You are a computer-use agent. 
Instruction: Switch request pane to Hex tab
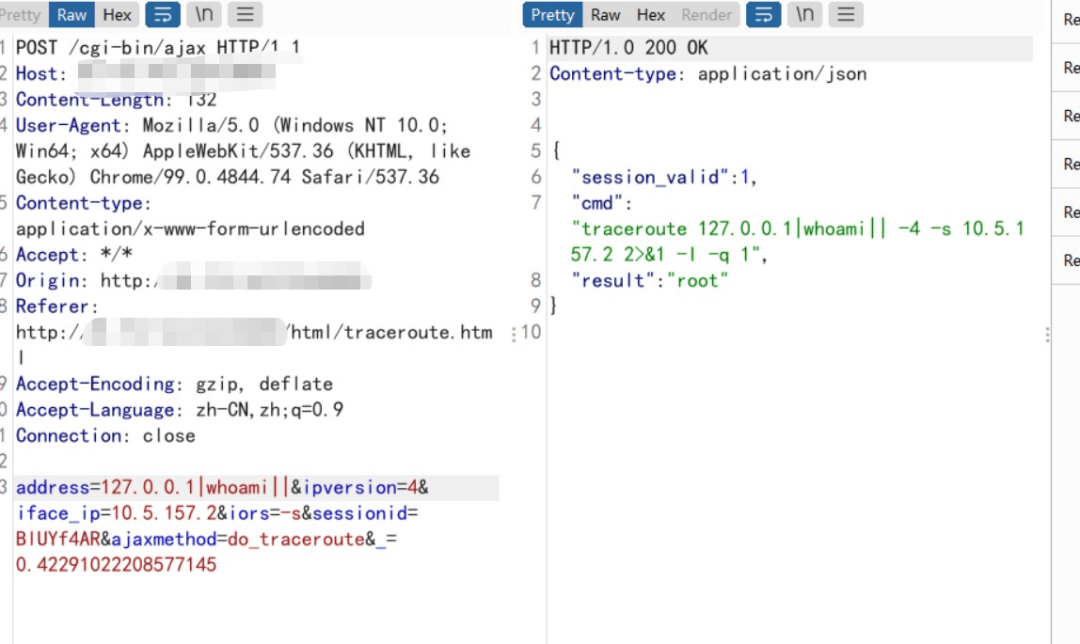pyautogui.click(x=117, y=14)
